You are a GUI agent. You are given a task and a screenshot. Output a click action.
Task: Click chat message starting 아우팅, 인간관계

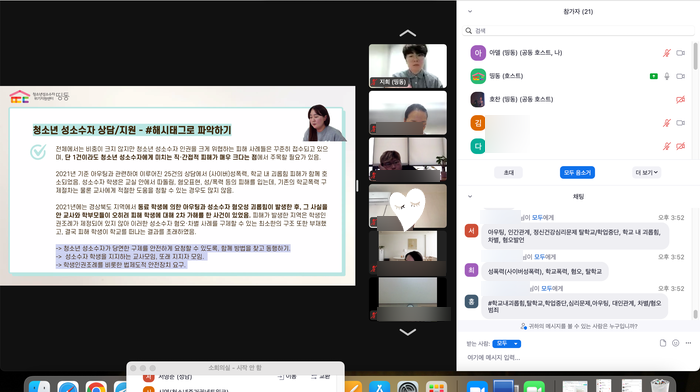coord(575,236)
